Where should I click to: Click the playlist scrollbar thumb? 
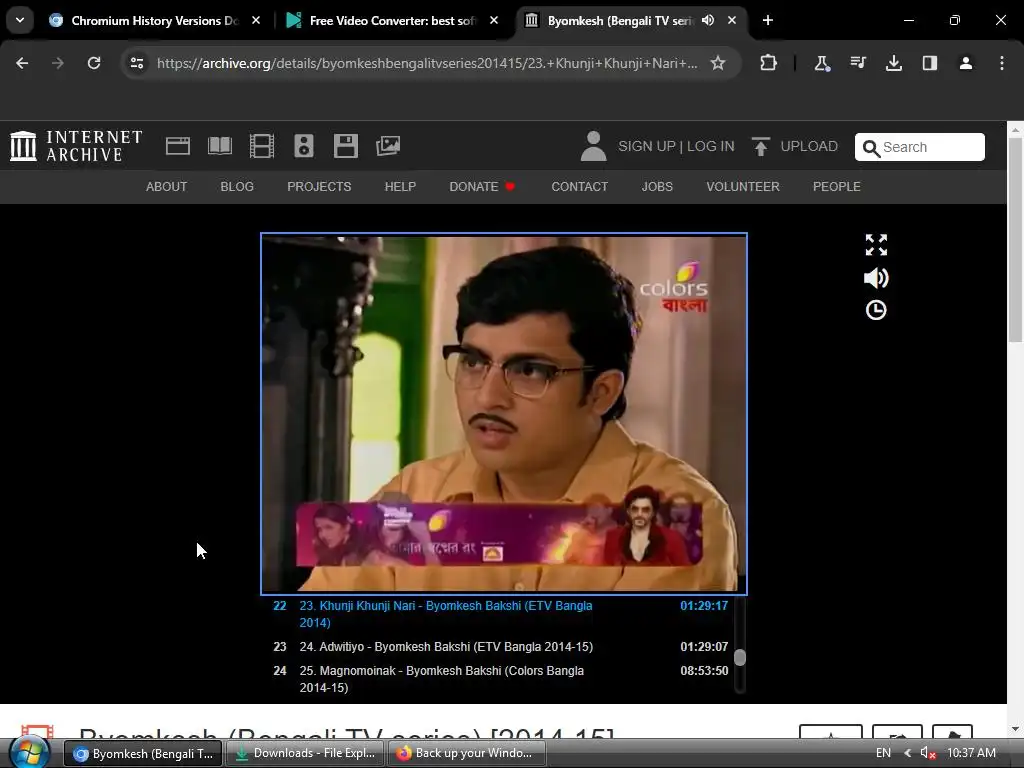click(x=740, y=657)
